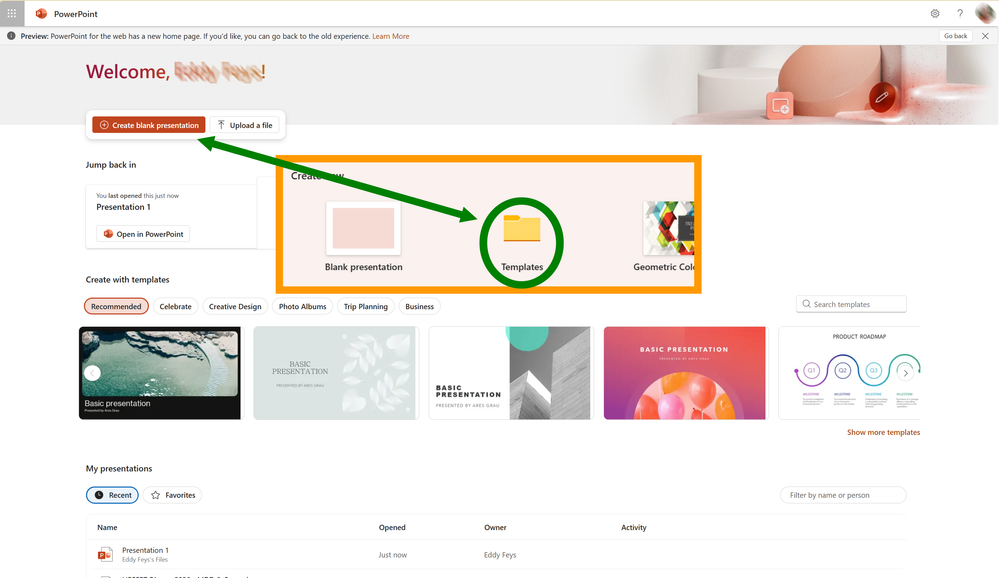The height and width of the screenshot is (578, 999).
Task: Select the Recommended template filter
Action: 116,307
